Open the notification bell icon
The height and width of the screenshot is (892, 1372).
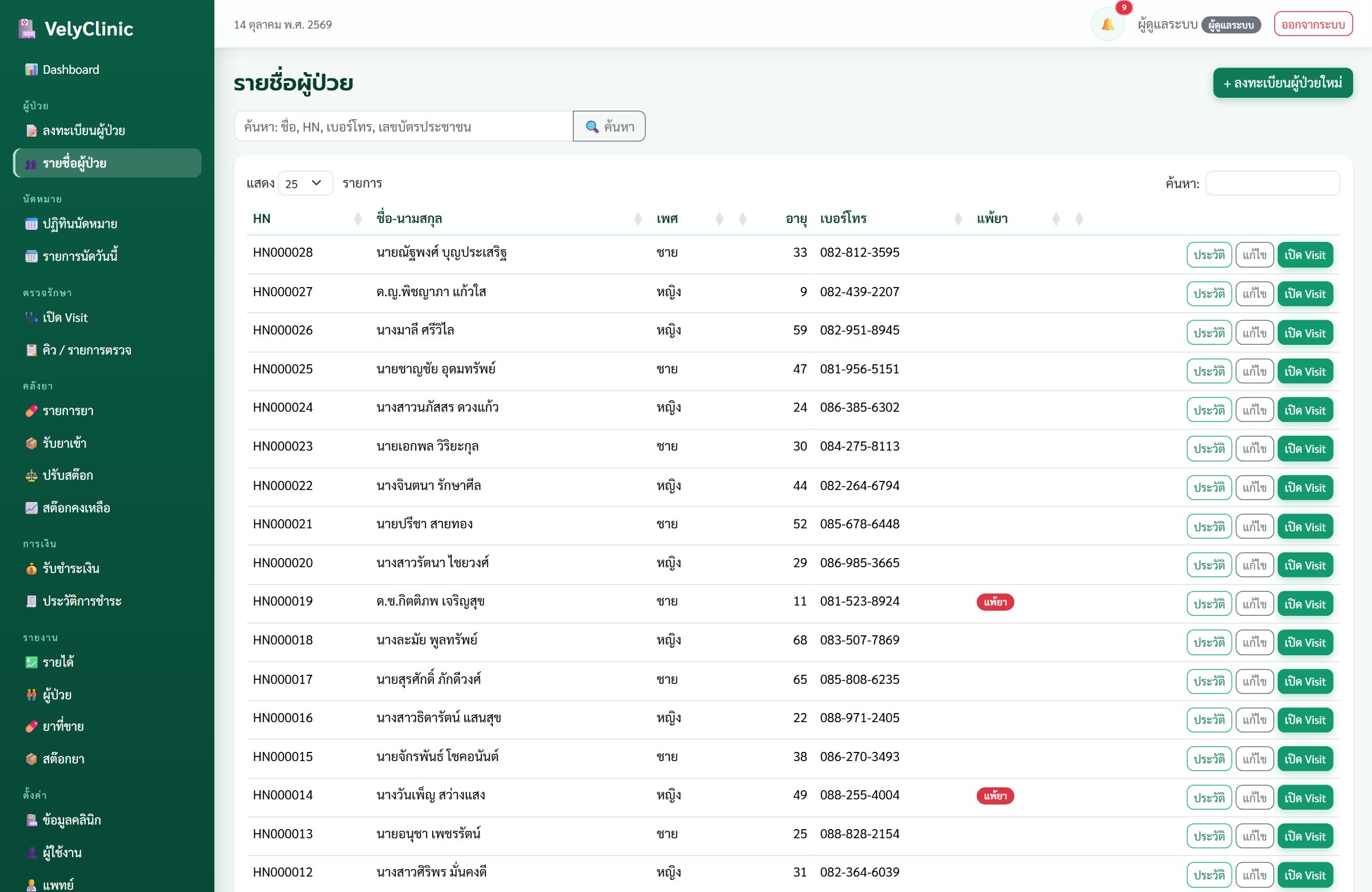pos(1107,25)
